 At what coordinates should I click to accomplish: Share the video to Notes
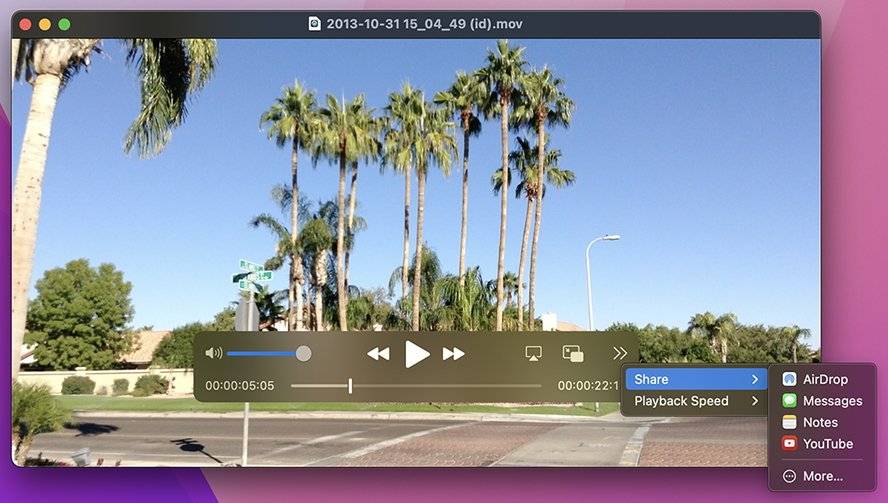tap(822, 422)
